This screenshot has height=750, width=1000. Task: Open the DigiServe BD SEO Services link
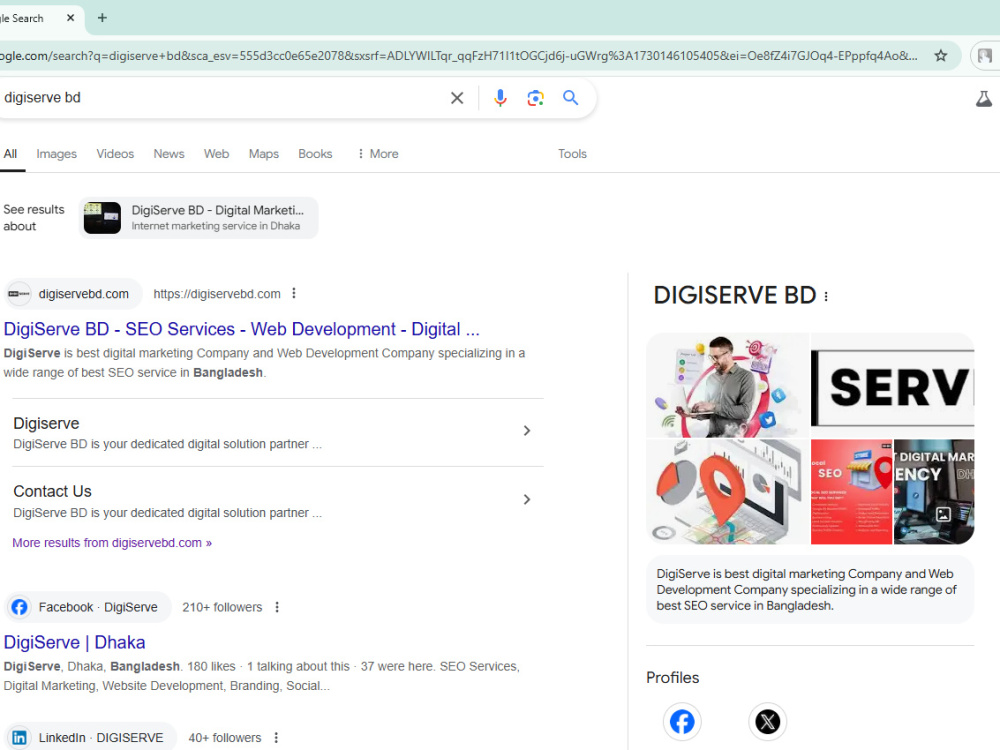point(241,329)
